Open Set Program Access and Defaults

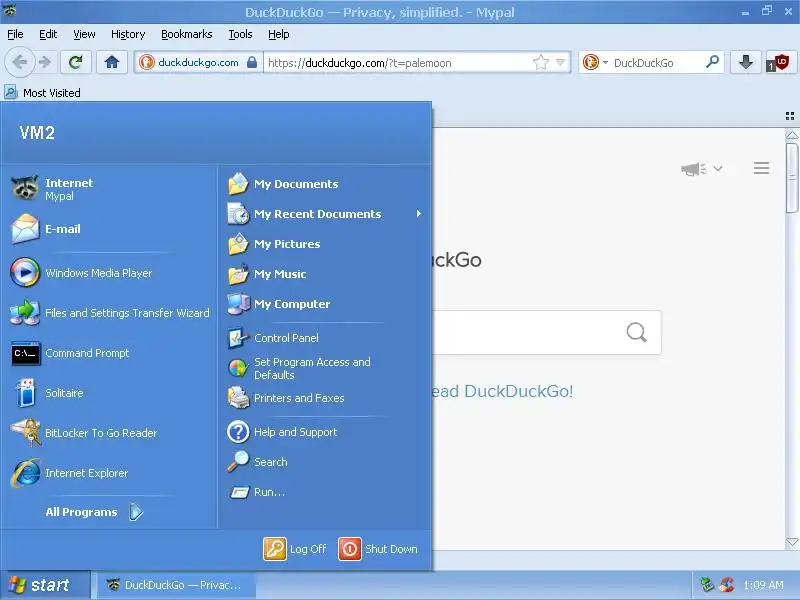click(x=326, y=368)
